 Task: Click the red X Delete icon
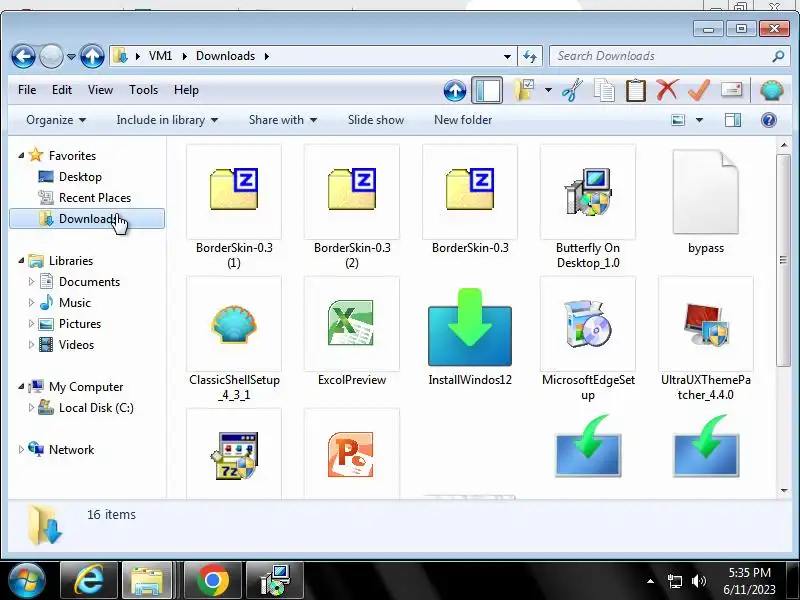pyautogui.click(x=667, y=90)
